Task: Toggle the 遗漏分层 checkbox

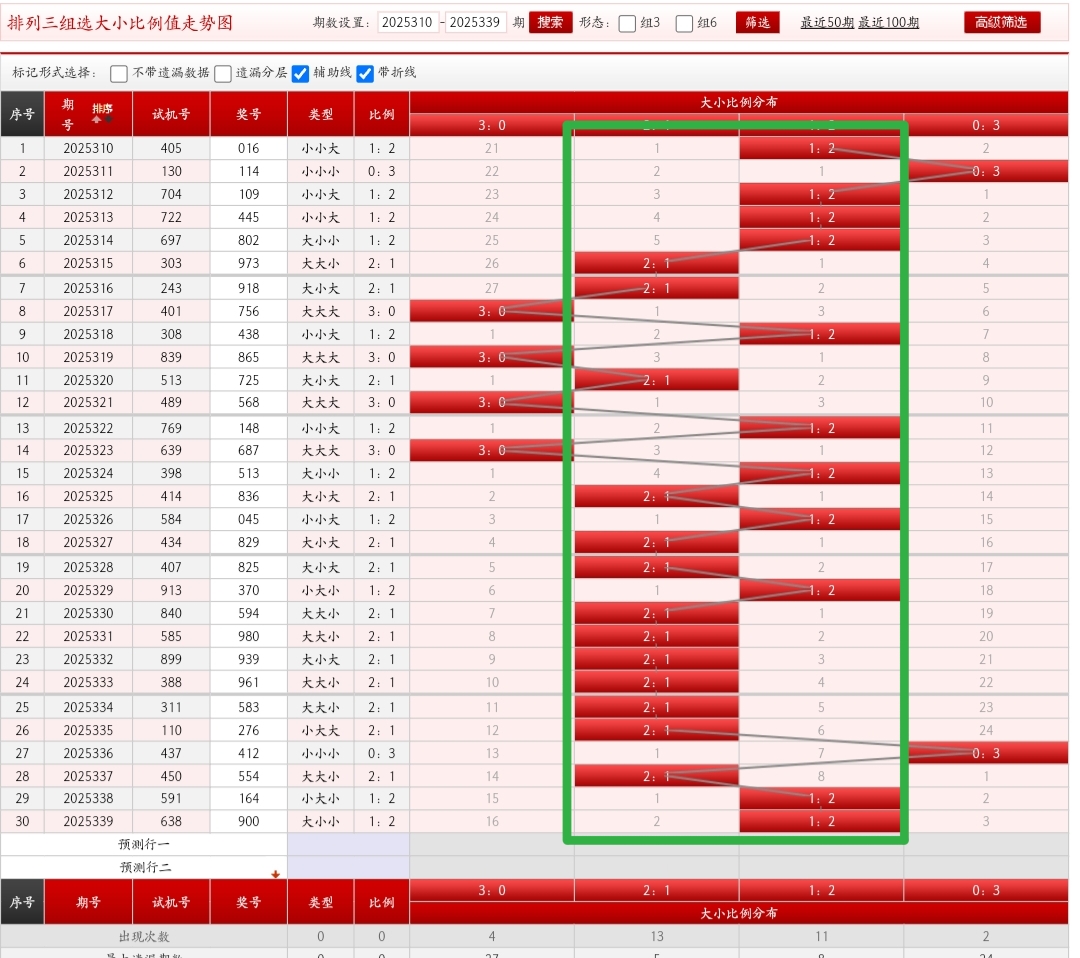Action: point(223,73)
